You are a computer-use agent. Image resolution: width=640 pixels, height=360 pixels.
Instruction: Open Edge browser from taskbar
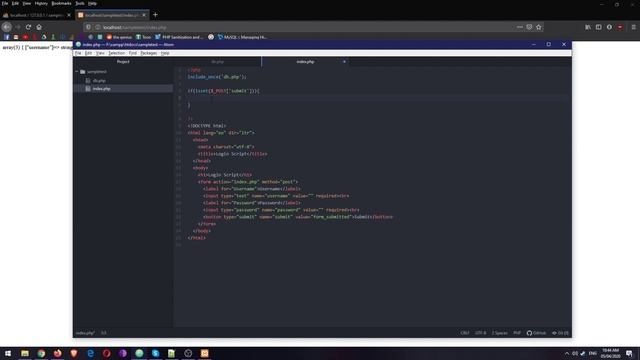pyautogui.click(x=90, y=353)
